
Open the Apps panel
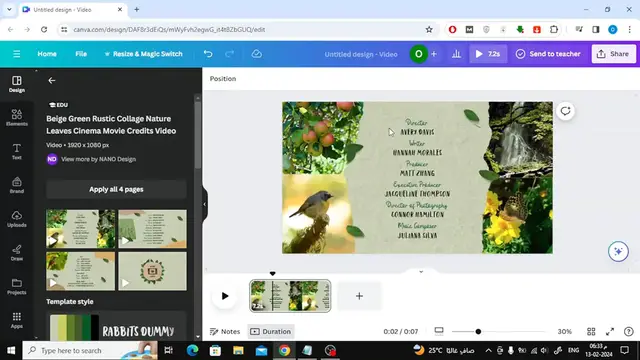click(17, 320)
